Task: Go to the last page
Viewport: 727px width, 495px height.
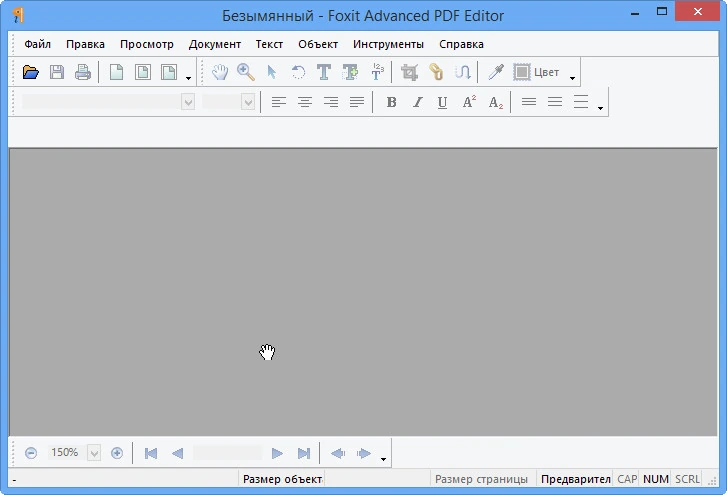Action: click(304, 453)
